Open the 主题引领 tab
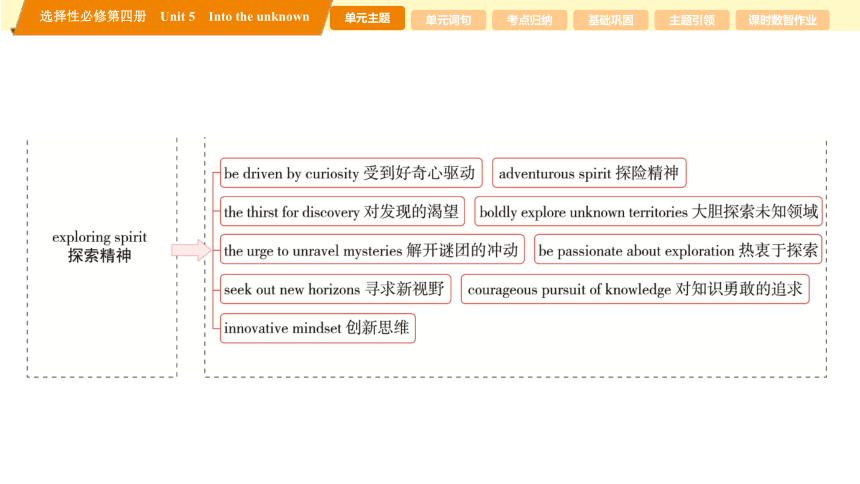860x484 pixels. (x=692, y=20)
